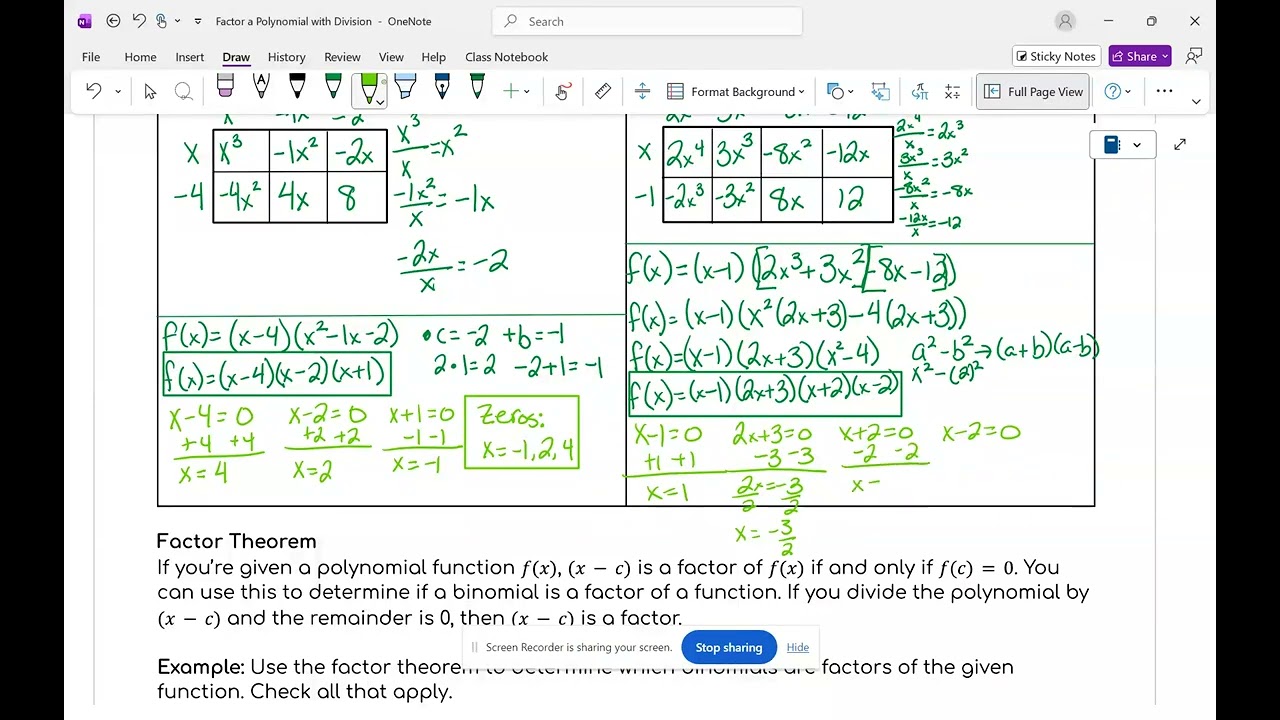Open the Class Notebook tab

point(506,57)
